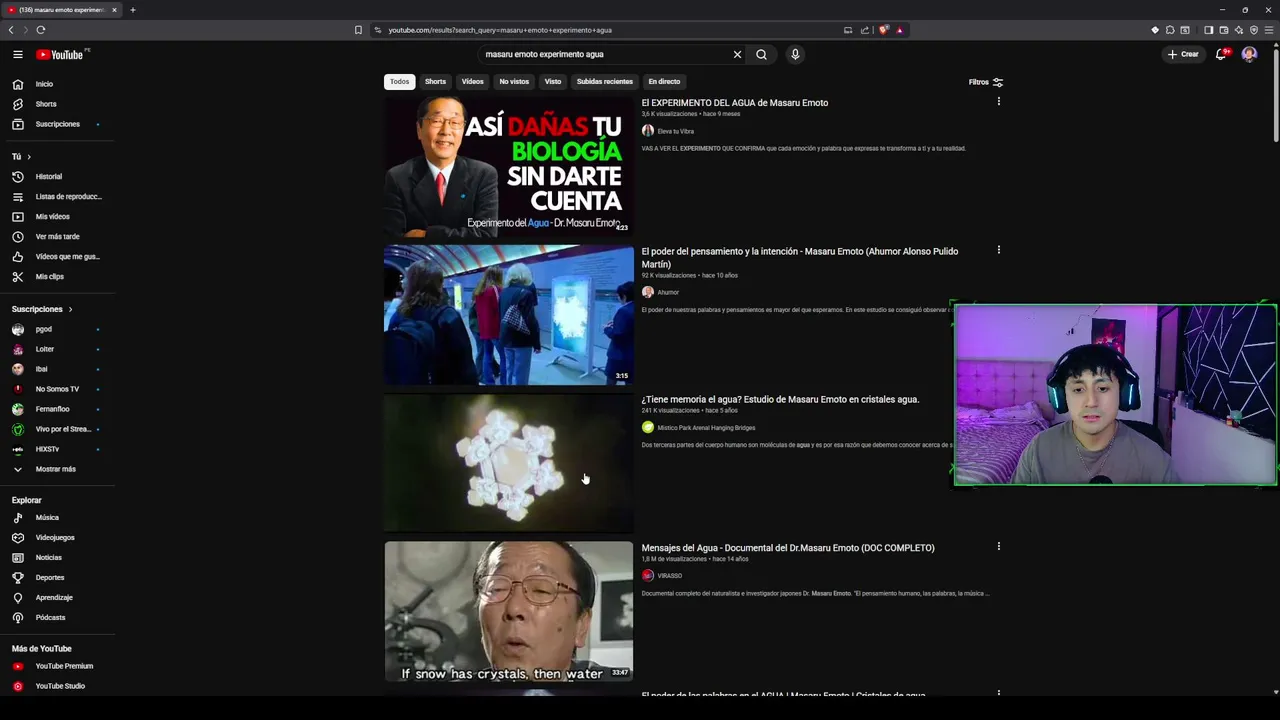Open Ibai channel subscription
Viewport: 1280px width, 720px height.
pyautogui.click(x=57, y=369)
